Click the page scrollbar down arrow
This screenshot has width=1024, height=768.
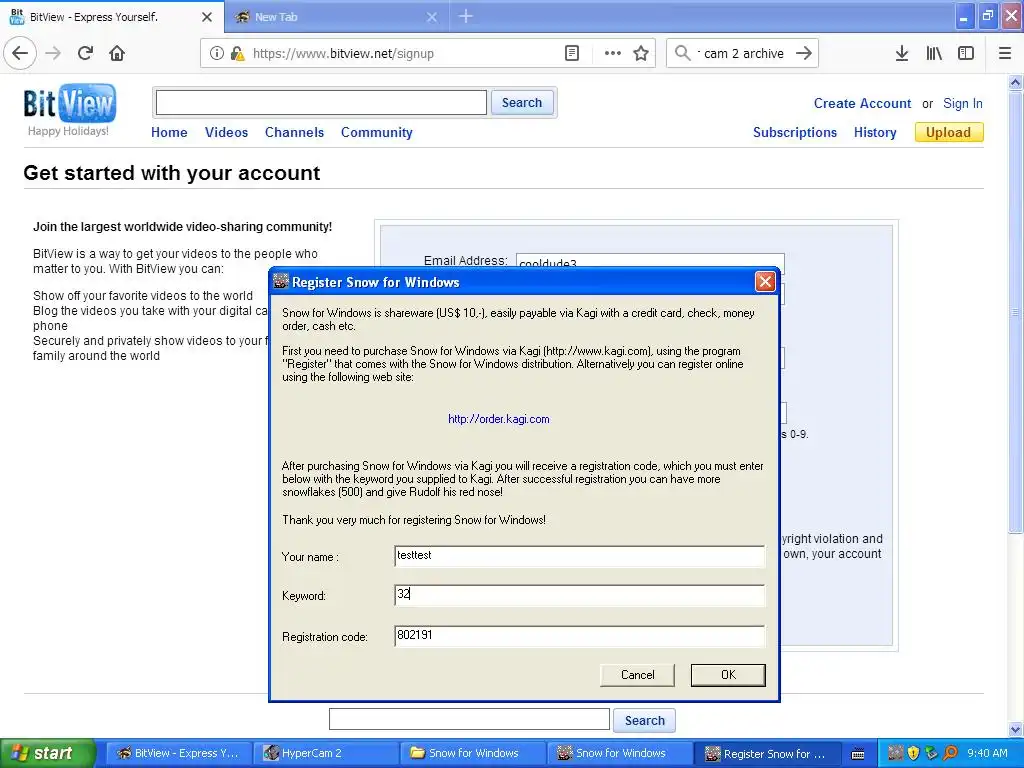click(x=1016, y=729)
